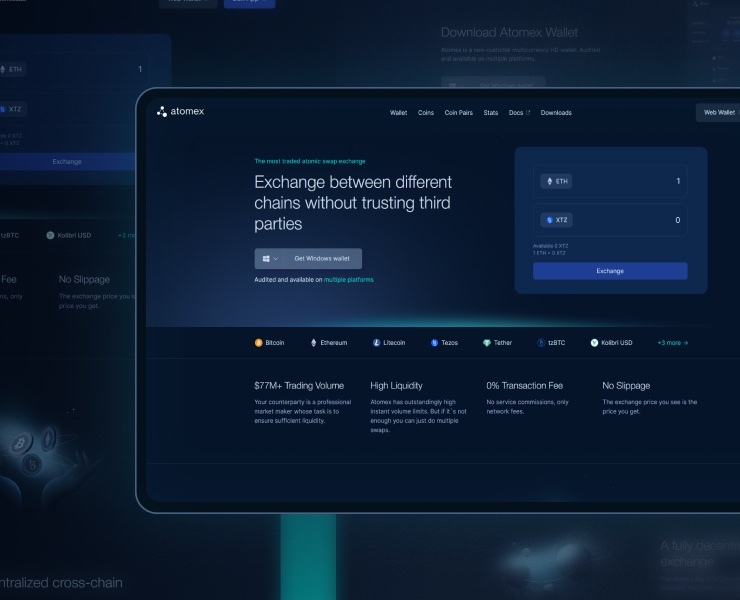Select the Tether coin label
Viewport: 740px width, 600px height.
(x=503, y=343)
